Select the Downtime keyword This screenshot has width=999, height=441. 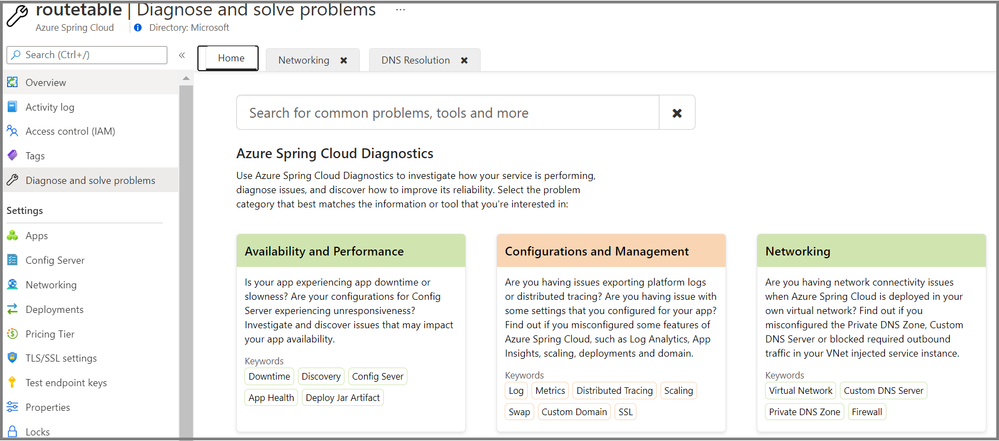[270, 377]
